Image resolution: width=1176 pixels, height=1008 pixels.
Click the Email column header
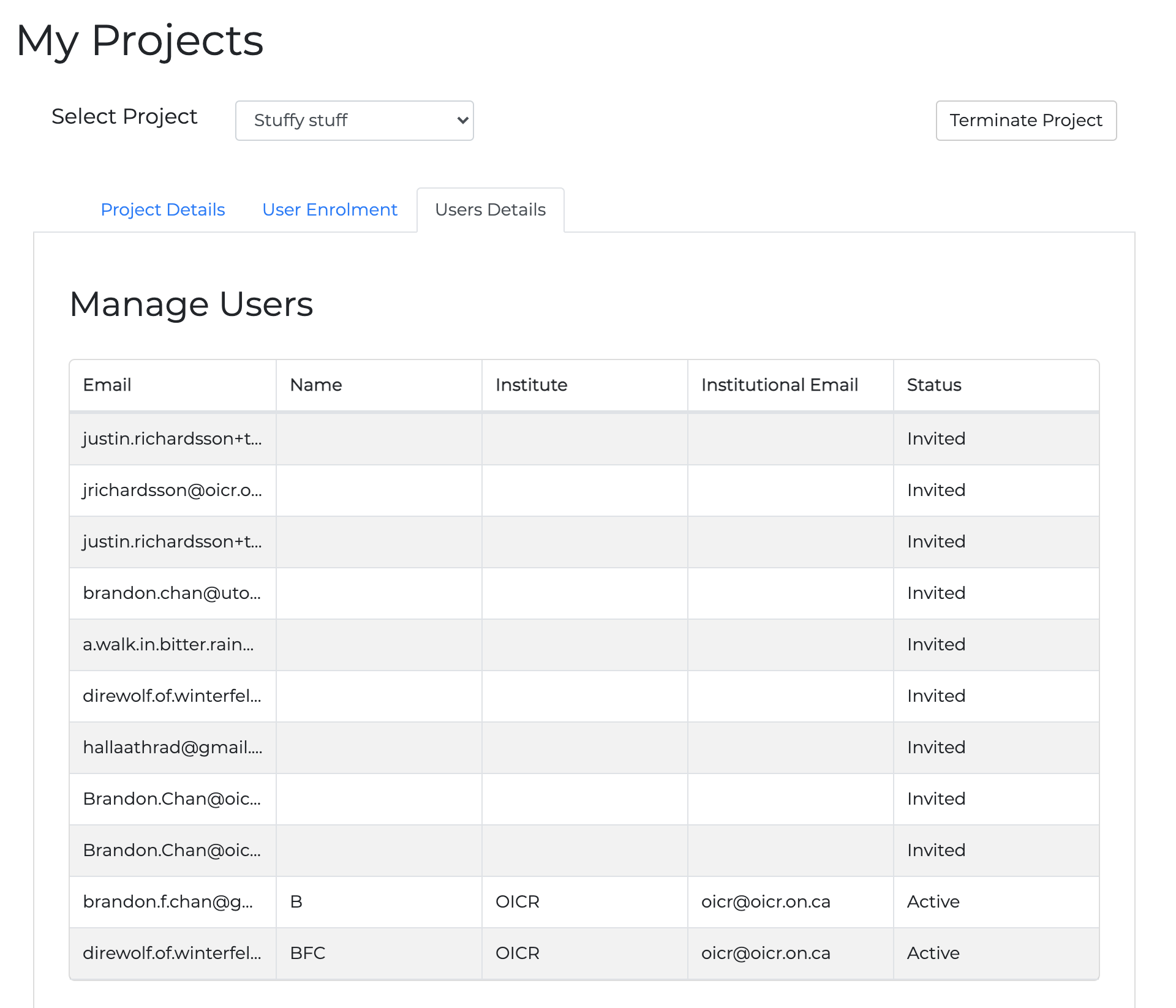click(173, 385)
